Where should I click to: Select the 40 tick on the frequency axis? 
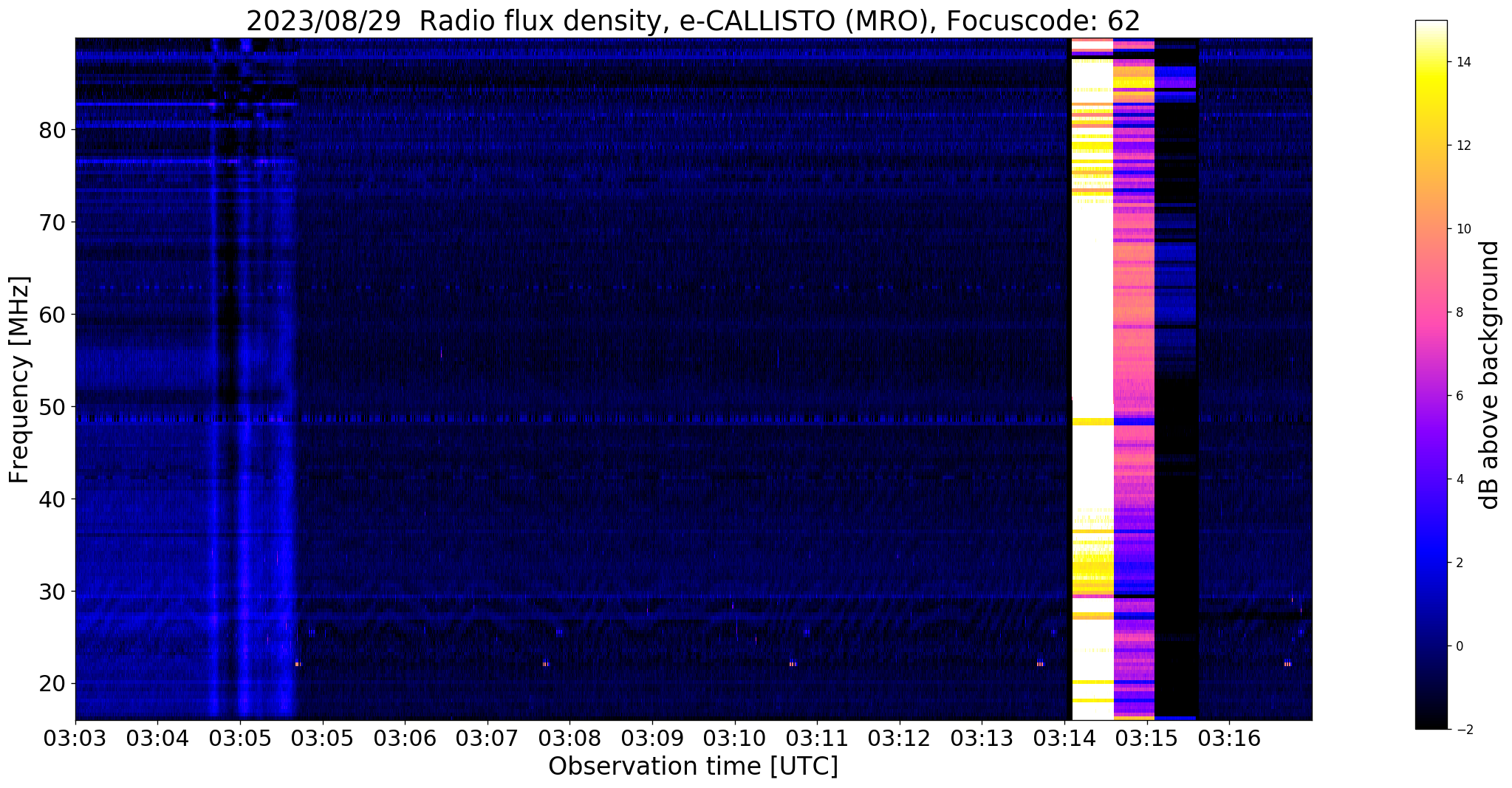click(52, 499)
